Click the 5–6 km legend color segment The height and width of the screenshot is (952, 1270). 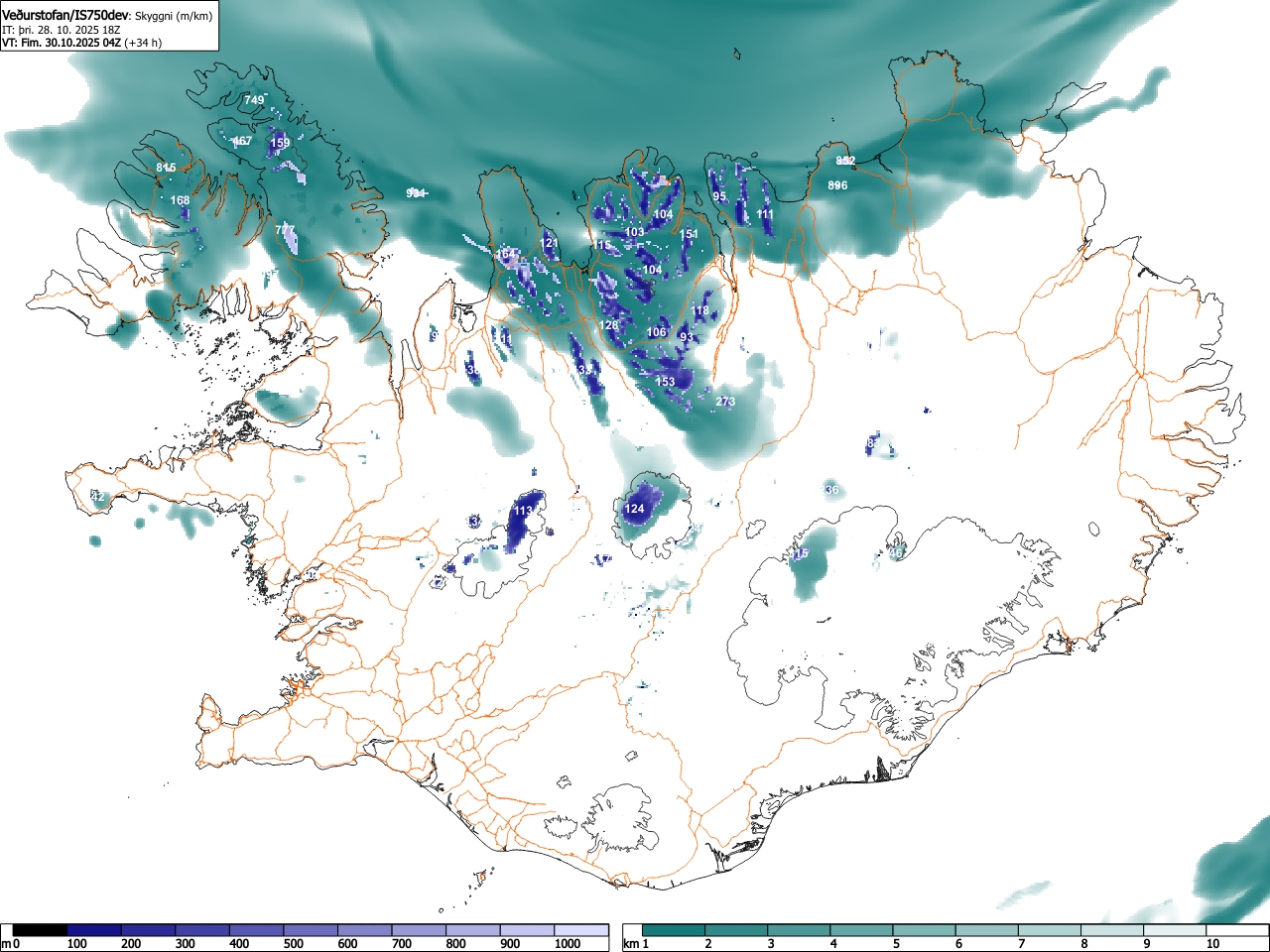[x=924, y=930]
